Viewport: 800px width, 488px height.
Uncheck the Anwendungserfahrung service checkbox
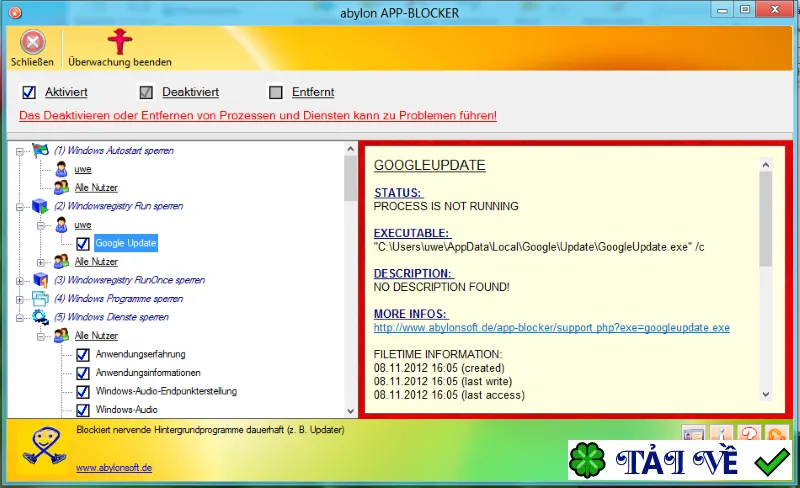point(83,354)
